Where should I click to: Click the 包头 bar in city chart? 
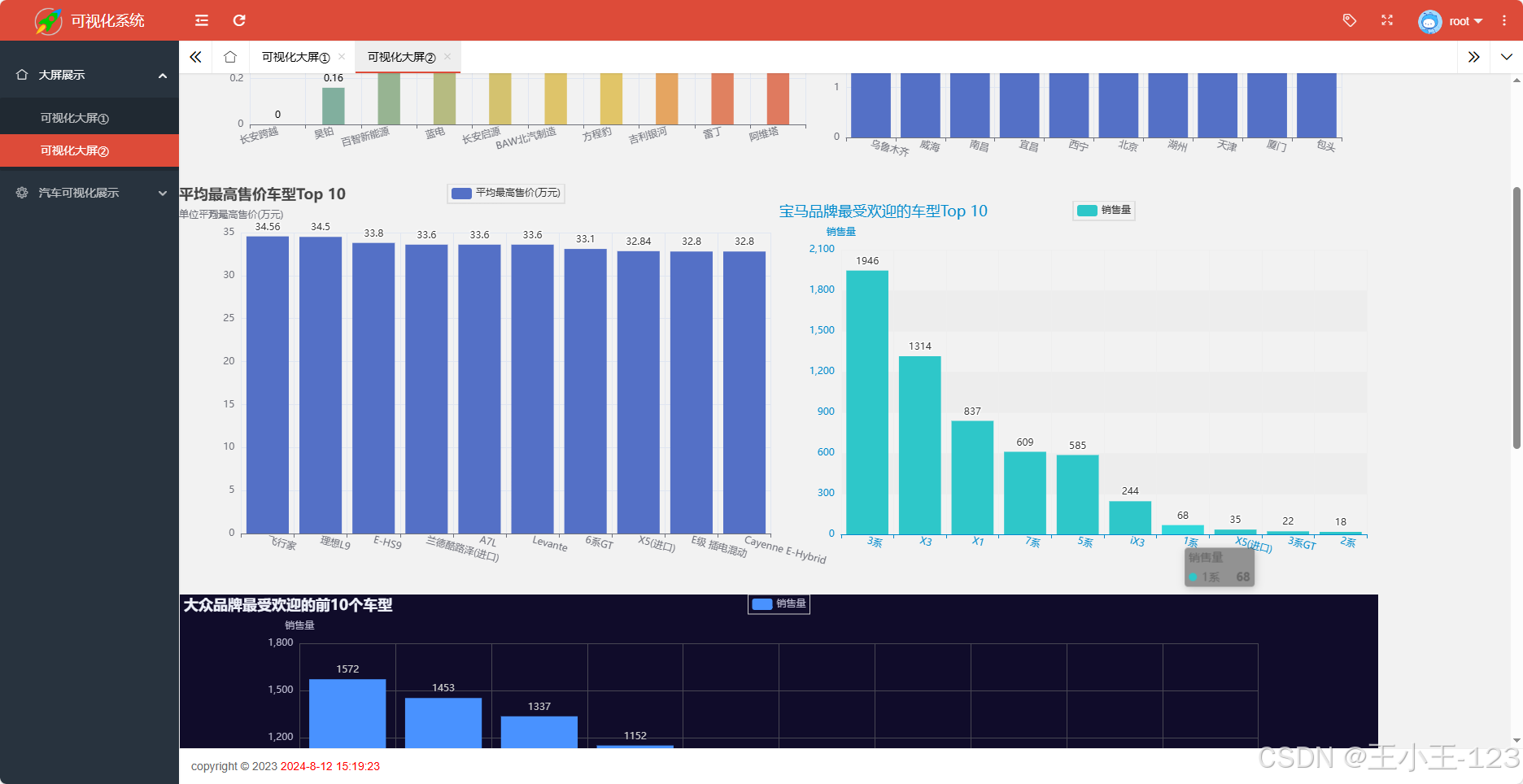1316,105
